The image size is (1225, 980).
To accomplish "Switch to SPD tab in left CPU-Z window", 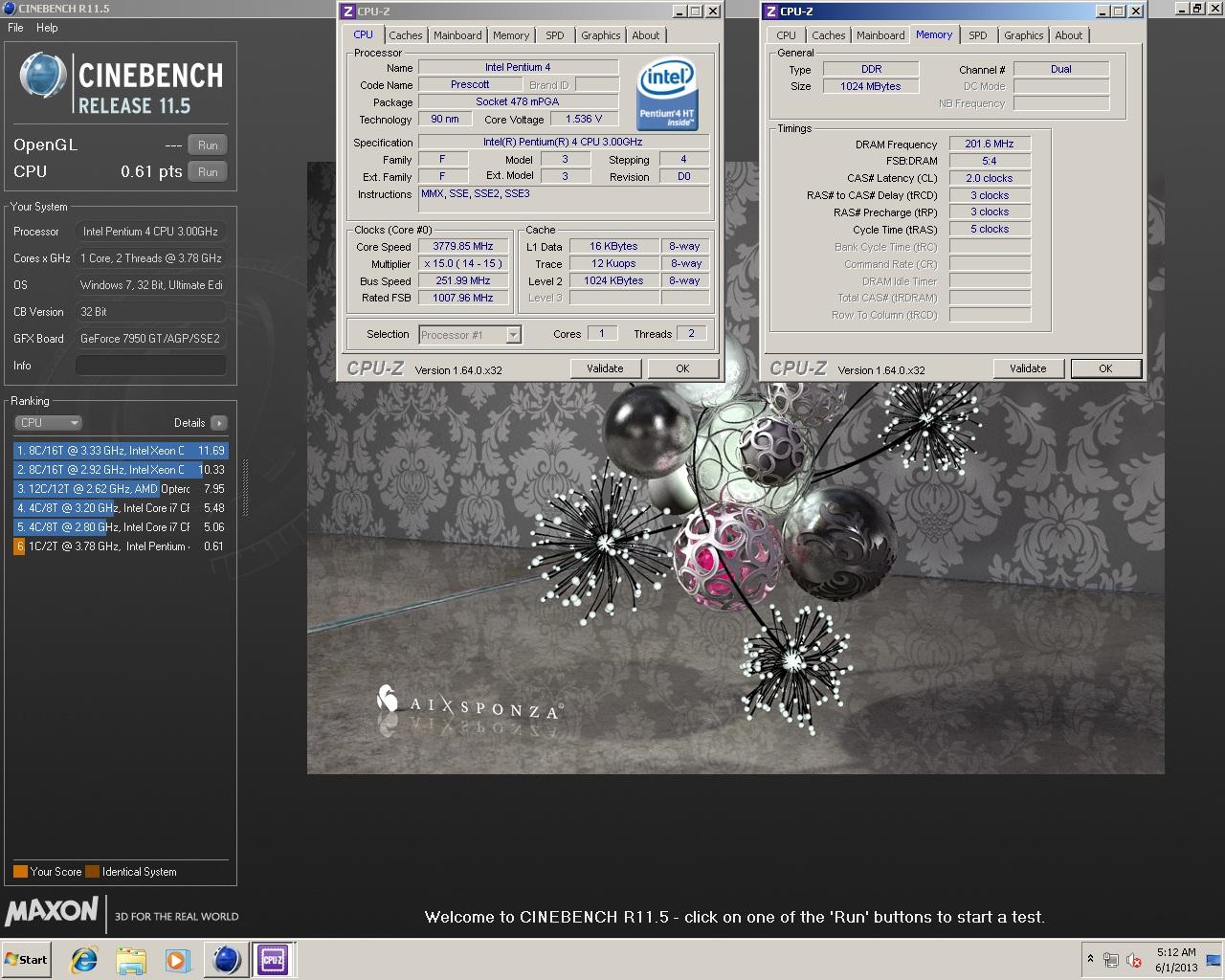I will coord(555,35).
